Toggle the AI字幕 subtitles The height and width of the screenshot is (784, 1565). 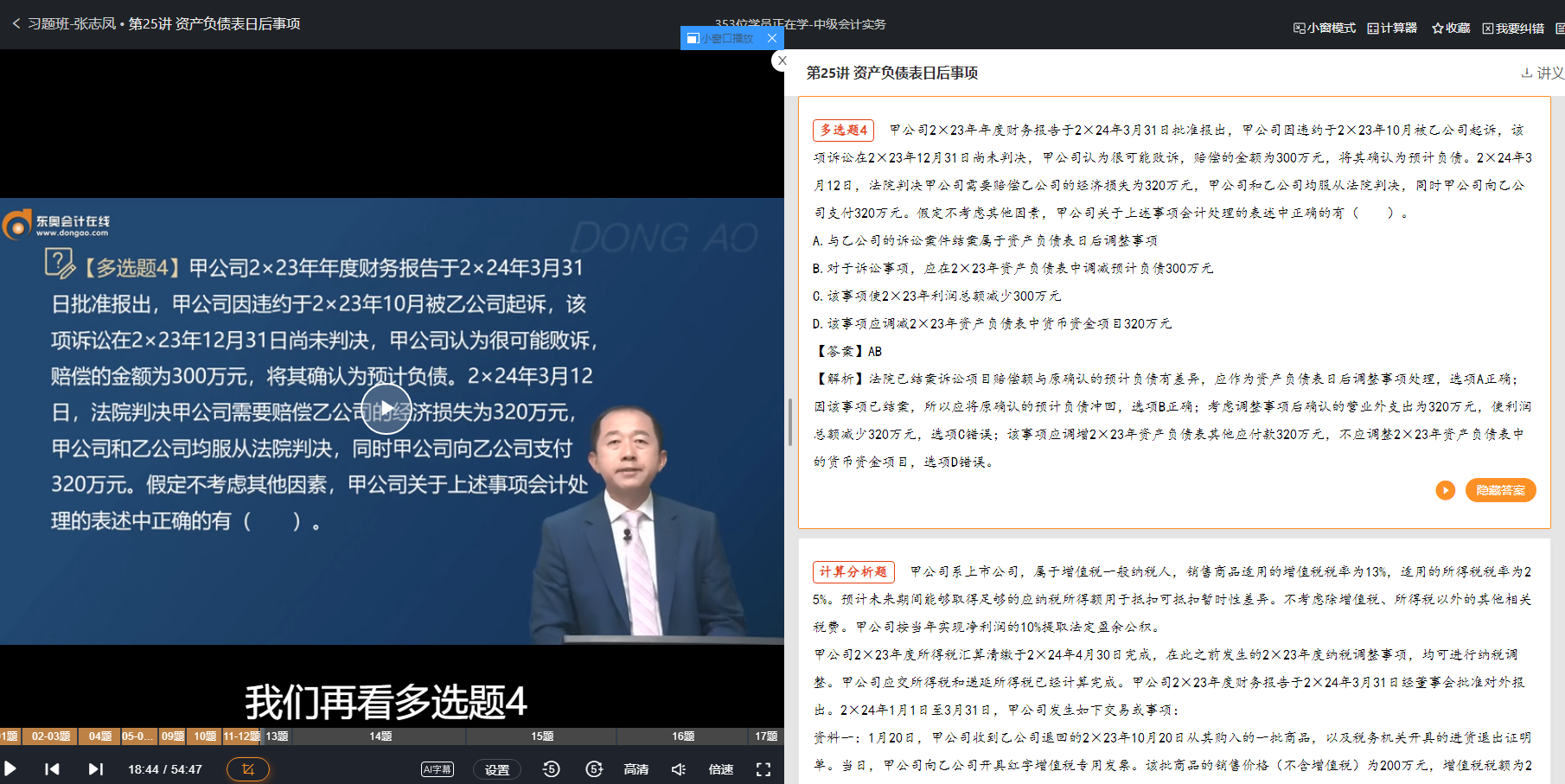tap(438, 769)
